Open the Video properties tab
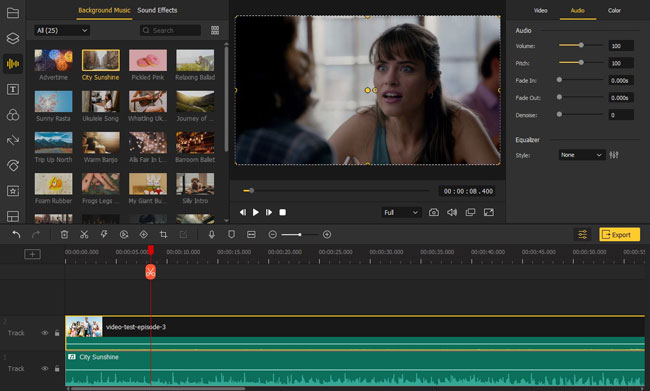This screenshot has height=391, width=650. click(541, 10)
